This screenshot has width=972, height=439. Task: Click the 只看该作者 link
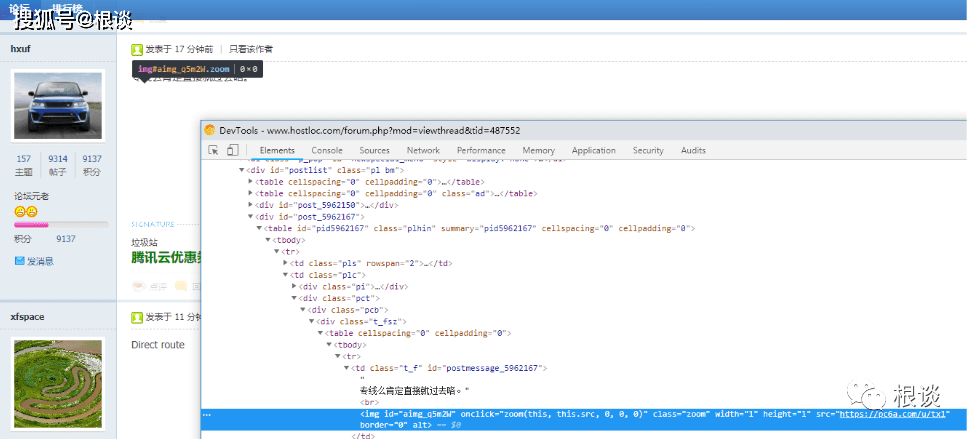coord(251,49)
